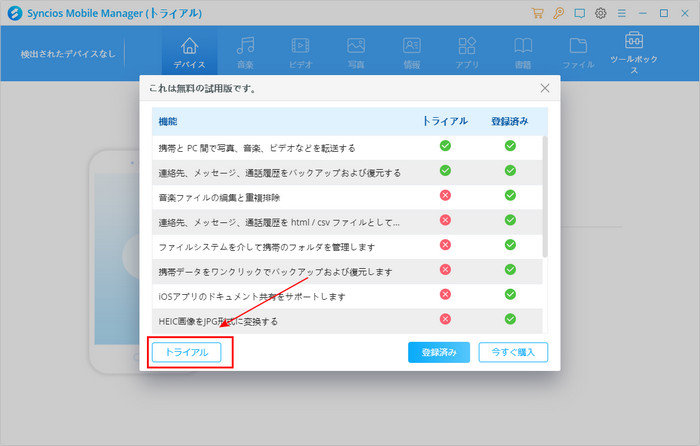Click registered checkmark for contacts backup row
Screen dimensions: 700x446
point(510,171)
